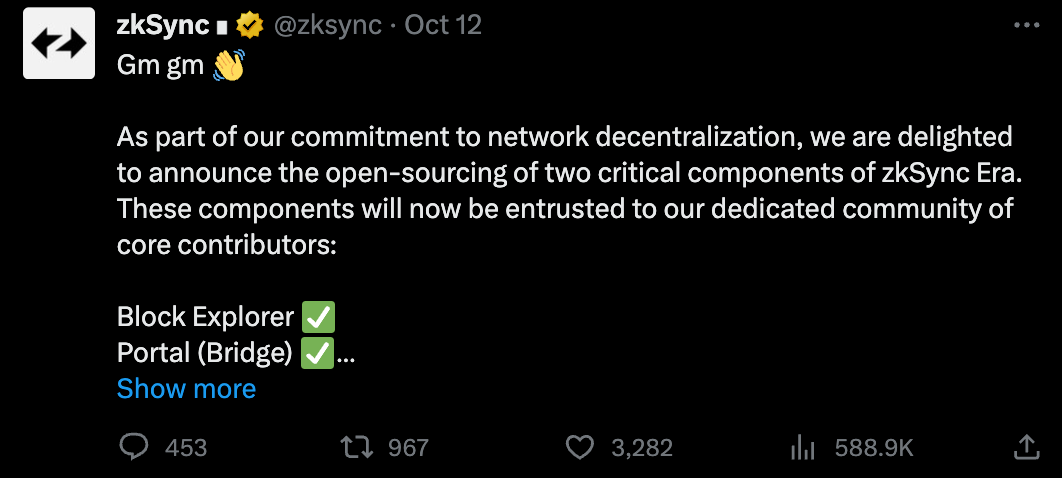Click the 453 replies count
This screenshot has width=1062, height=478.
[x=186, y=448]
